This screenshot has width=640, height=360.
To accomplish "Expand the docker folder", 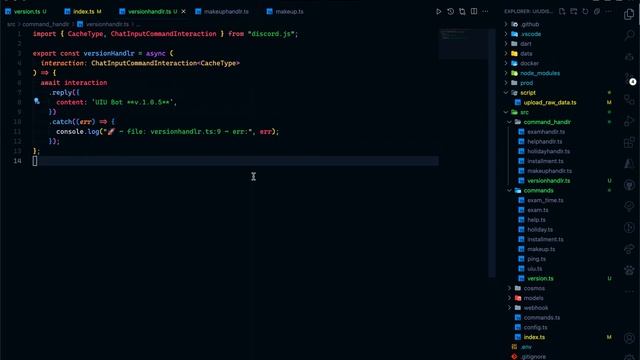I will (x=529, y=63).
